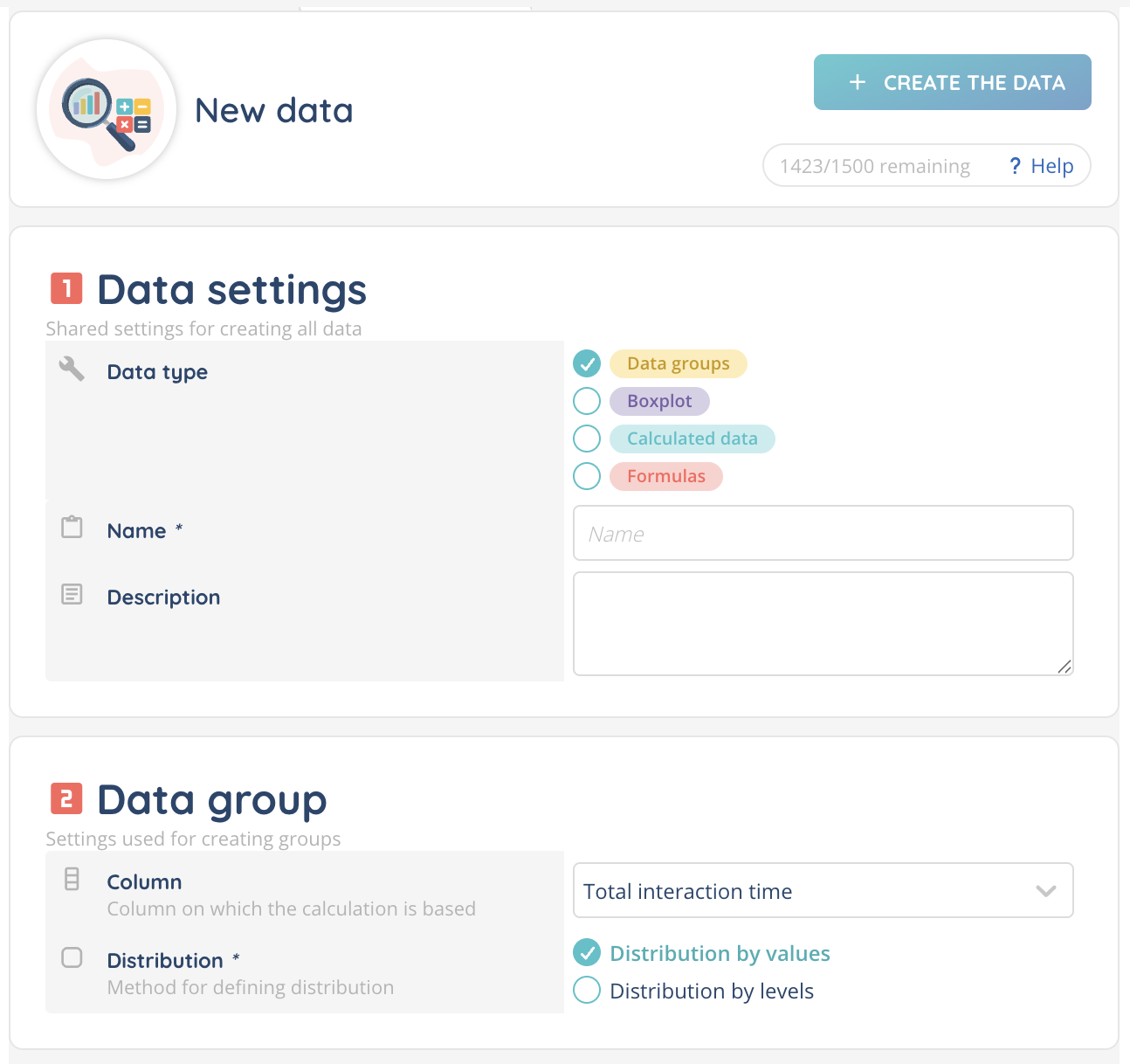The width and height of the screenshot is (1130, 1064).
Task: Select the Calculated data radio button
Action: tap(587, 439)
